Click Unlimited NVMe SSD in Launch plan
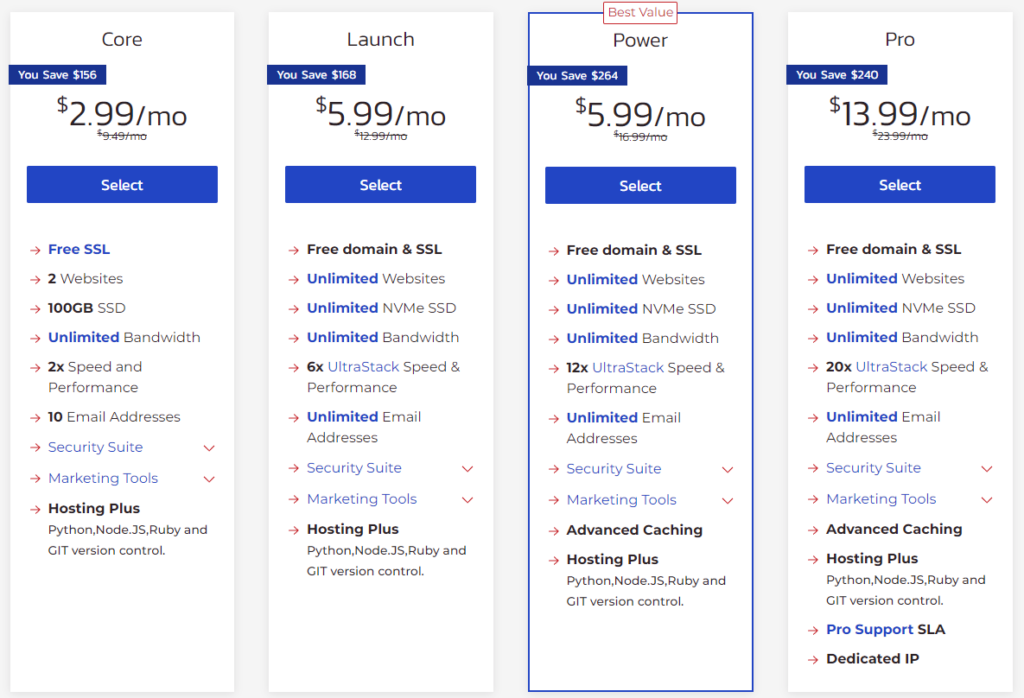Screen dimensions: 1024x698 click(x=381, y=308)
